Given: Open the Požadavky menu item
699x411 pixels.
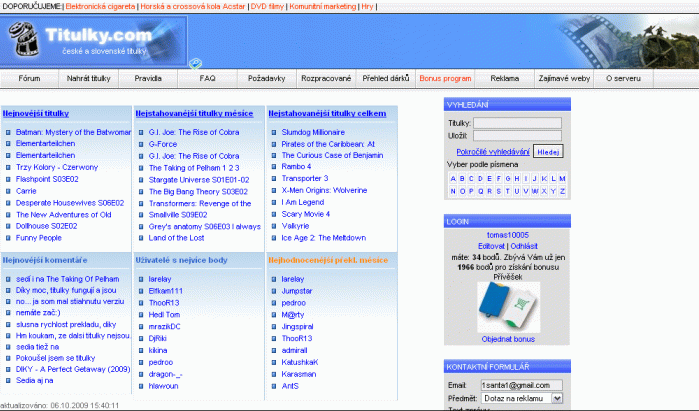Looking at the screenshot, I should coord(267,78).
